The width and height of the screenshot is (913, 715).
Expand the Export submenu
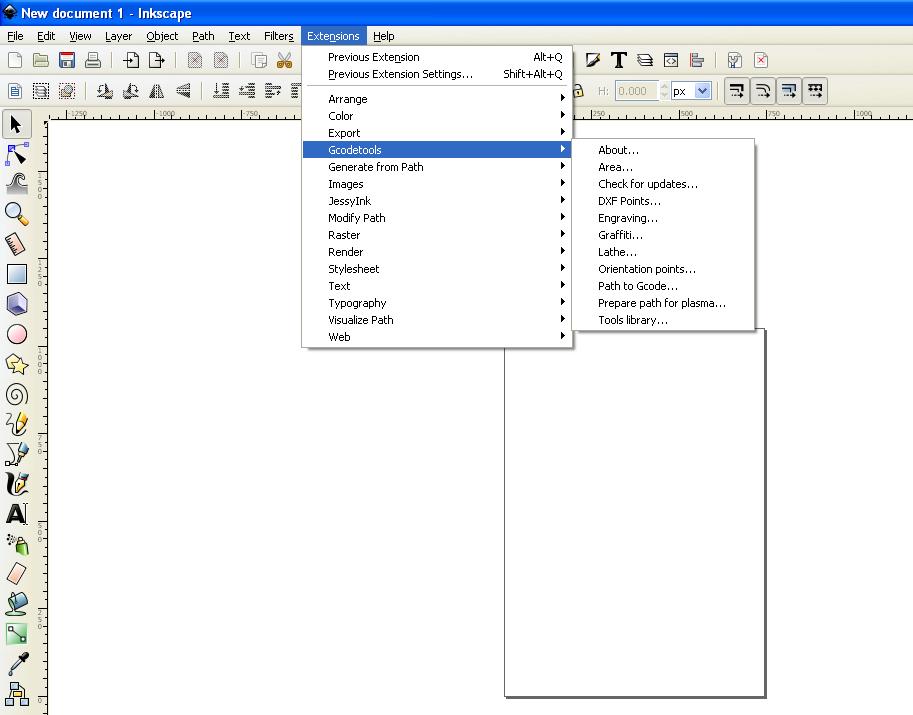[x=437, y=133]
